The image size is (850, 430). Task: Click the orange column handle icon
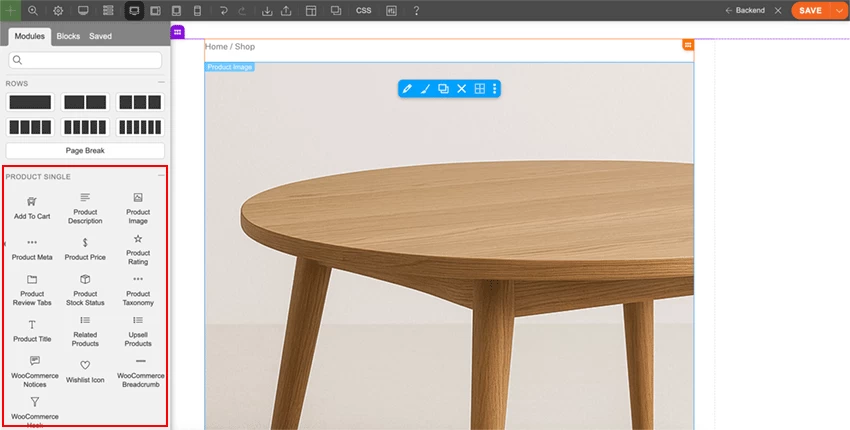pos(688,45)
